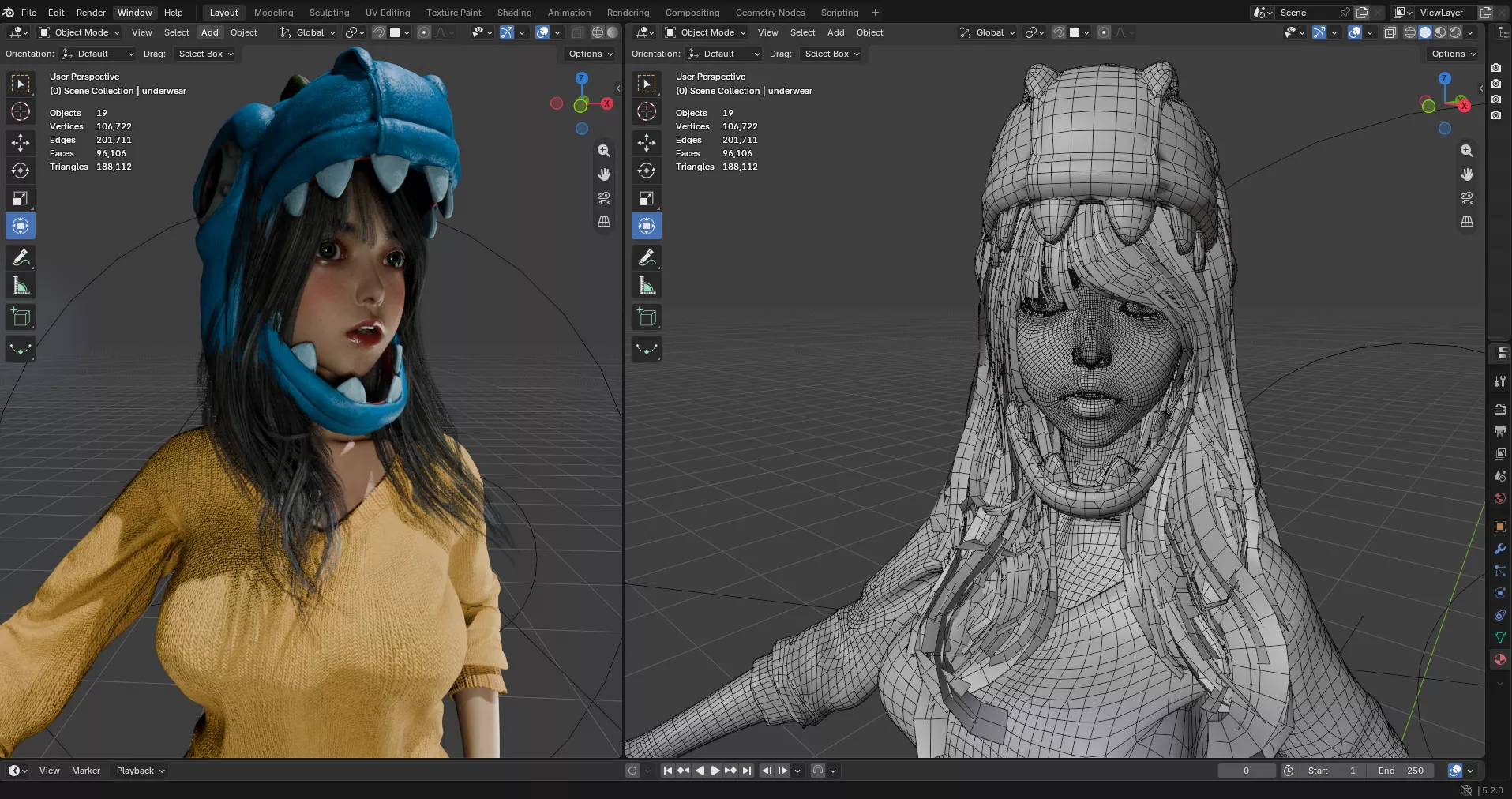Select the Annotate tool in left viewport

(x=21, y=257)
